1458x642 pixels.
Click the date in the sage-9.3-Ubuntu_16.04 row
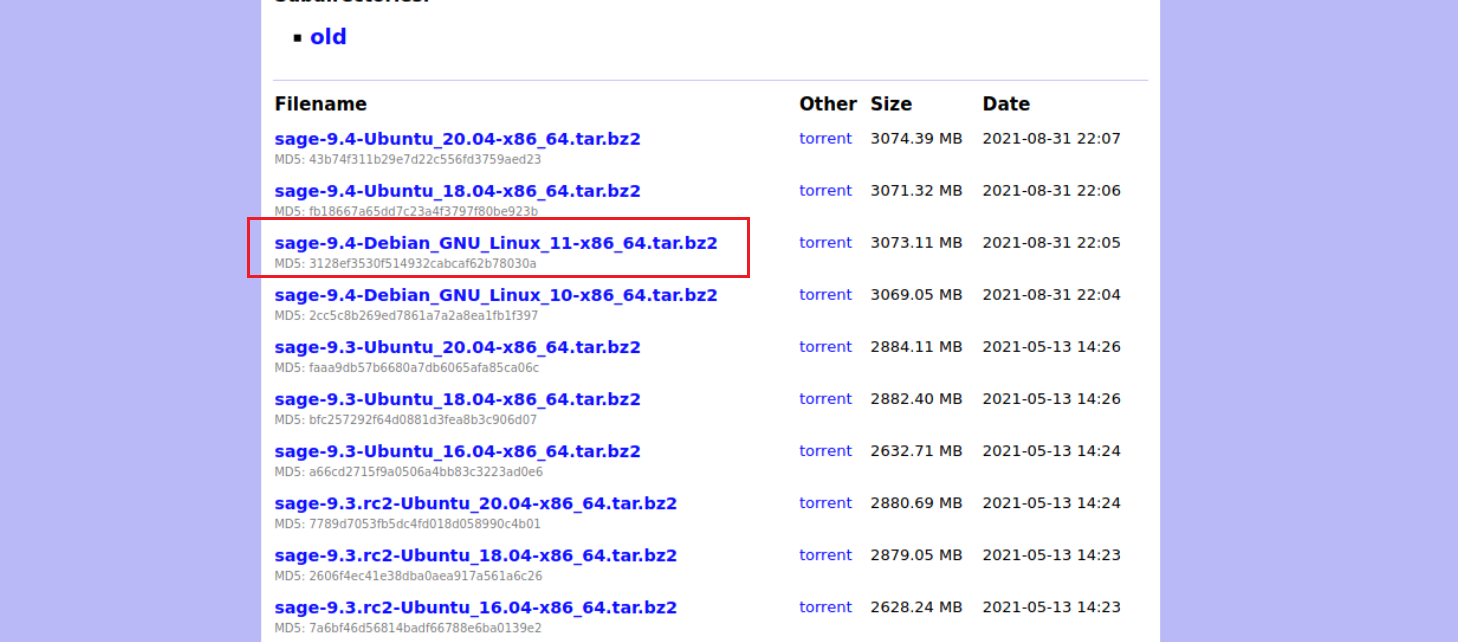pos(1052,450)
